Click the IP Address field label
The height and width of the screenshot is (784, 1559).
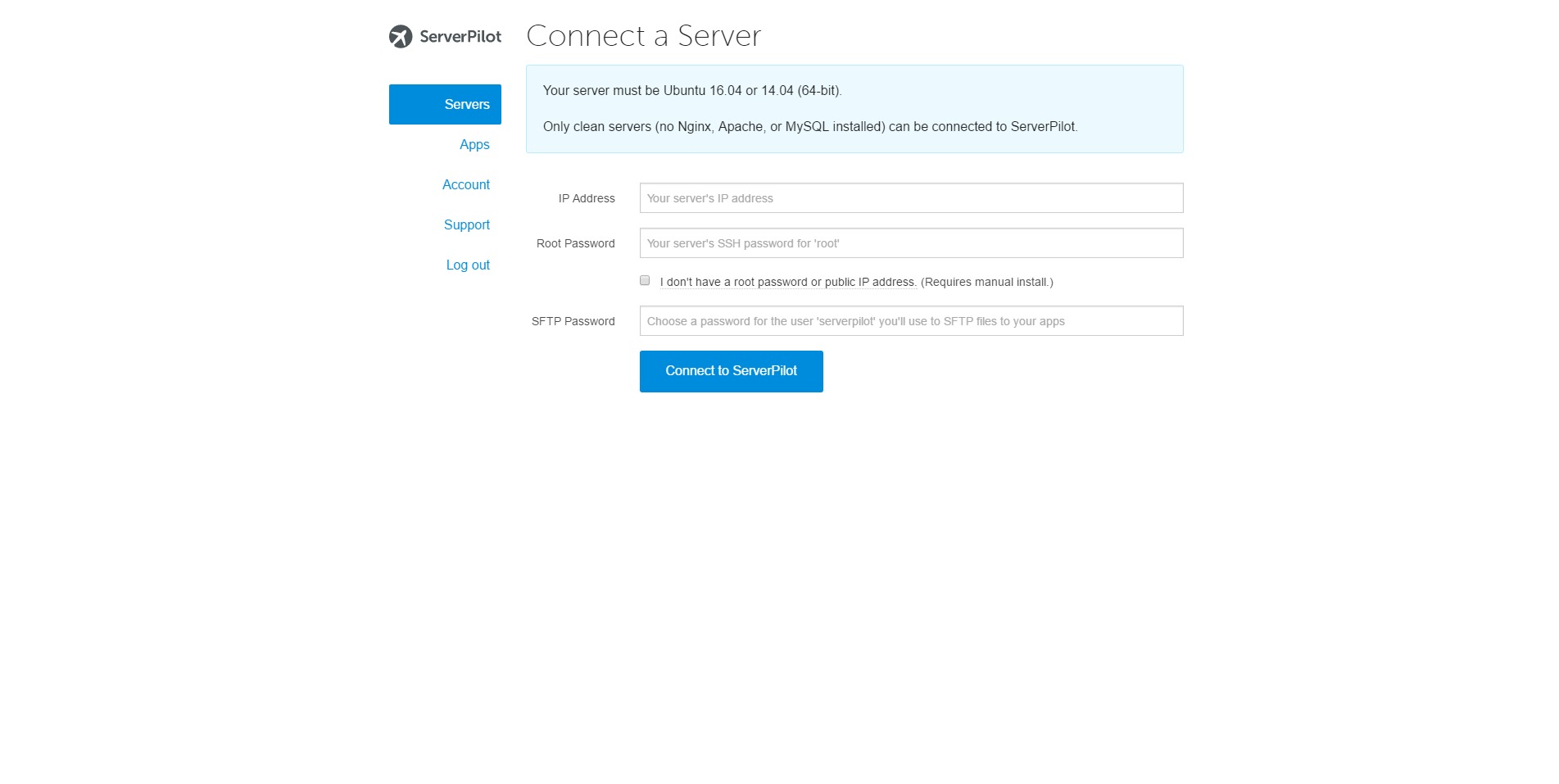click(x=587, y=198)
